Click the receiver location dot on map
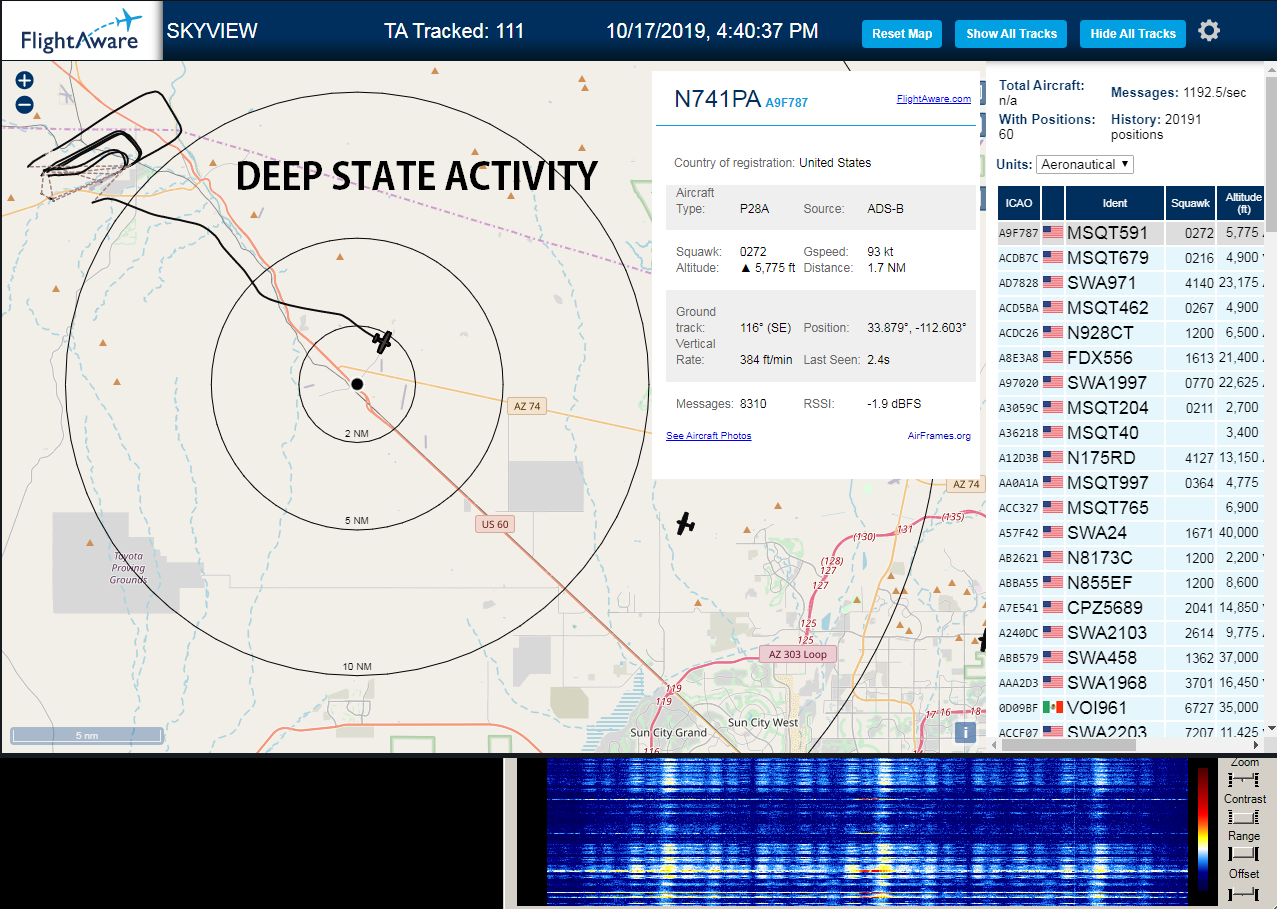The height and width of the screenshot is (909, 1277). (x=357, y=383)
